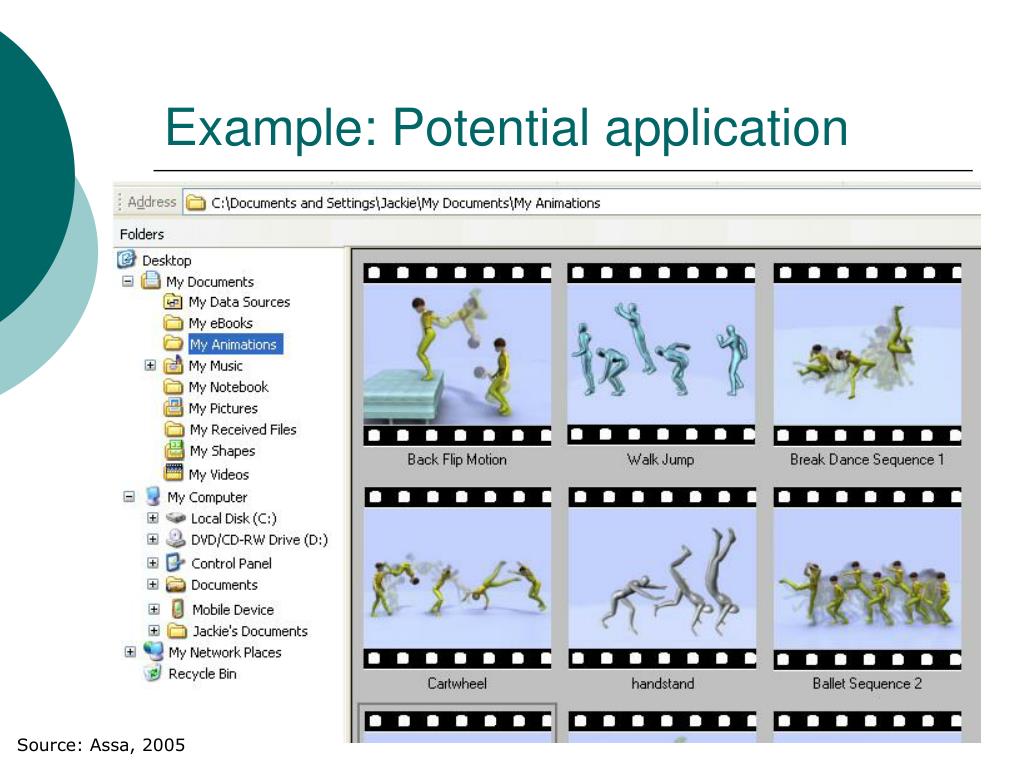Viewport: 1024px width, 768px height.
Task: Click the My Notebook folder icon
Action: click(x=173, y=387)
